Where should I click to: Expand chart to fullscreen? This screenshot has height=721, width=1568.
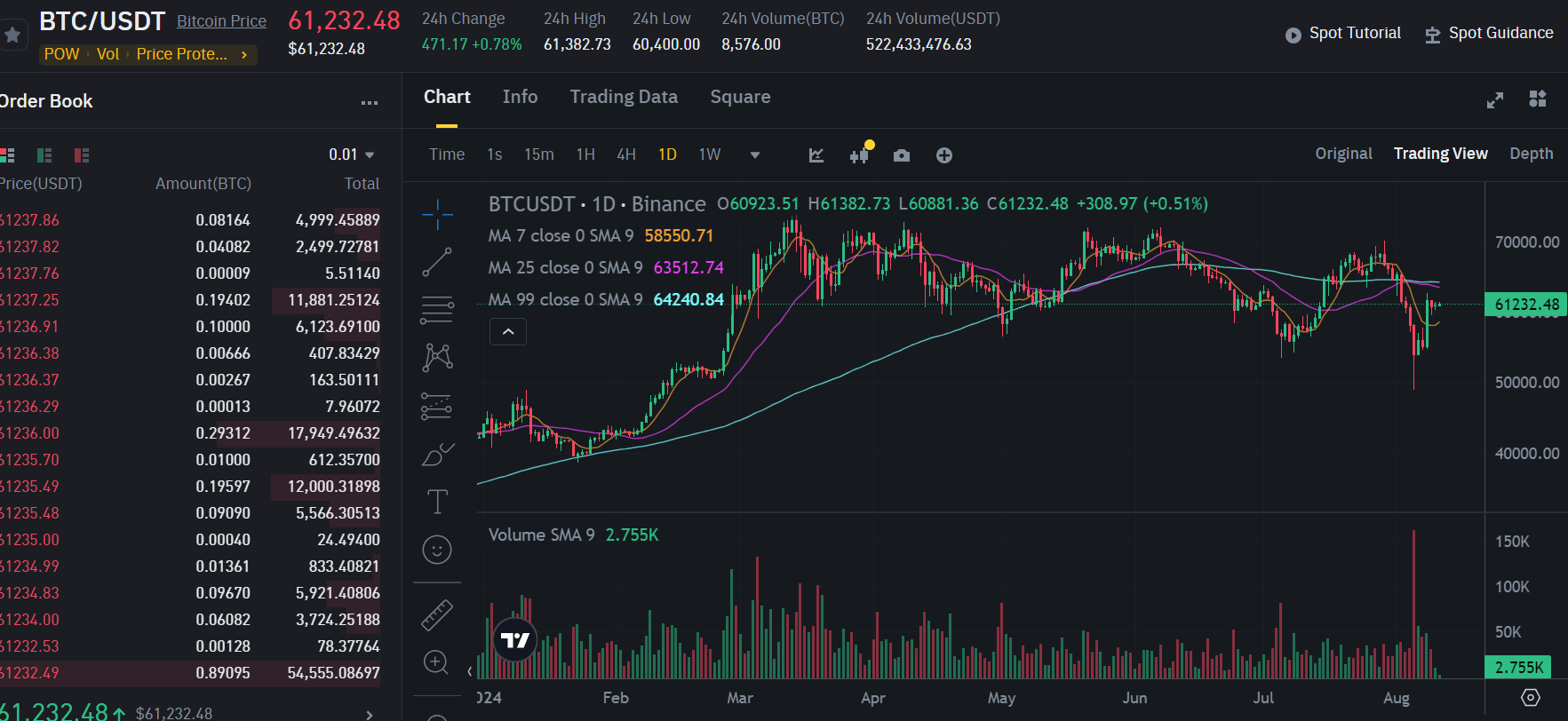click(x=1495, y=100)
